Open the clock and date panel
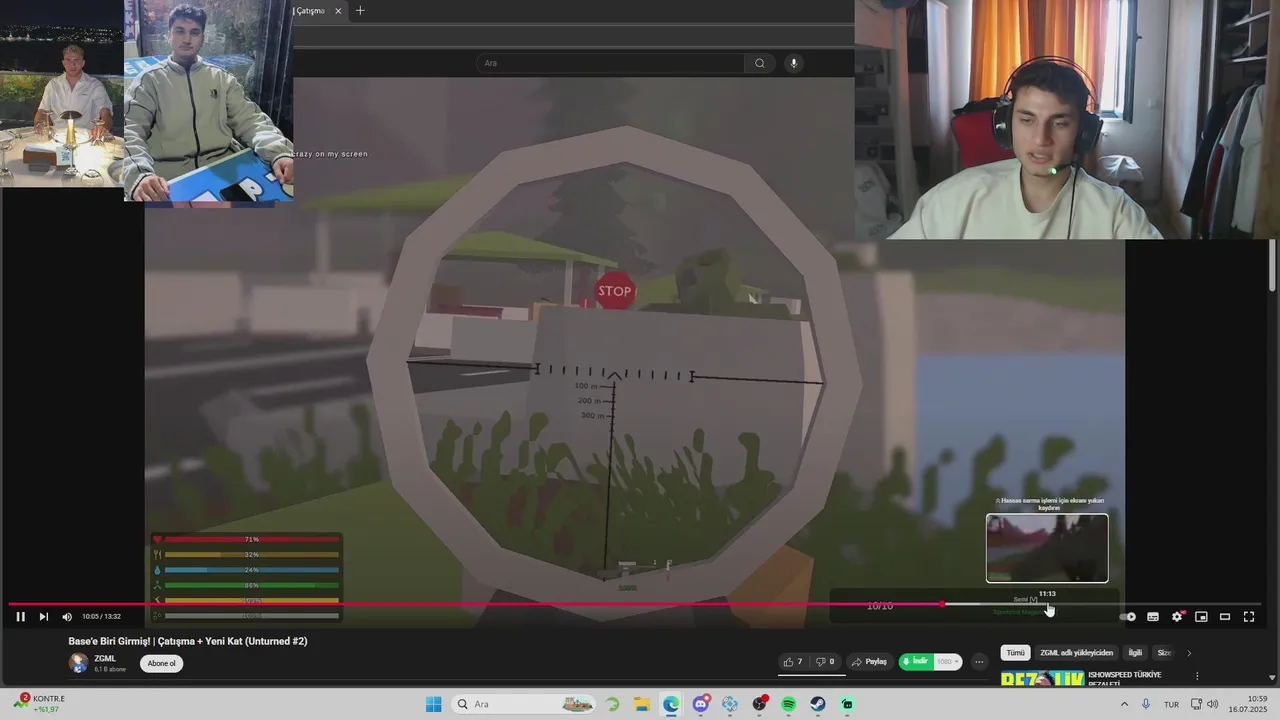Viewport: 1280px width, 720px height. [1249, 704]
